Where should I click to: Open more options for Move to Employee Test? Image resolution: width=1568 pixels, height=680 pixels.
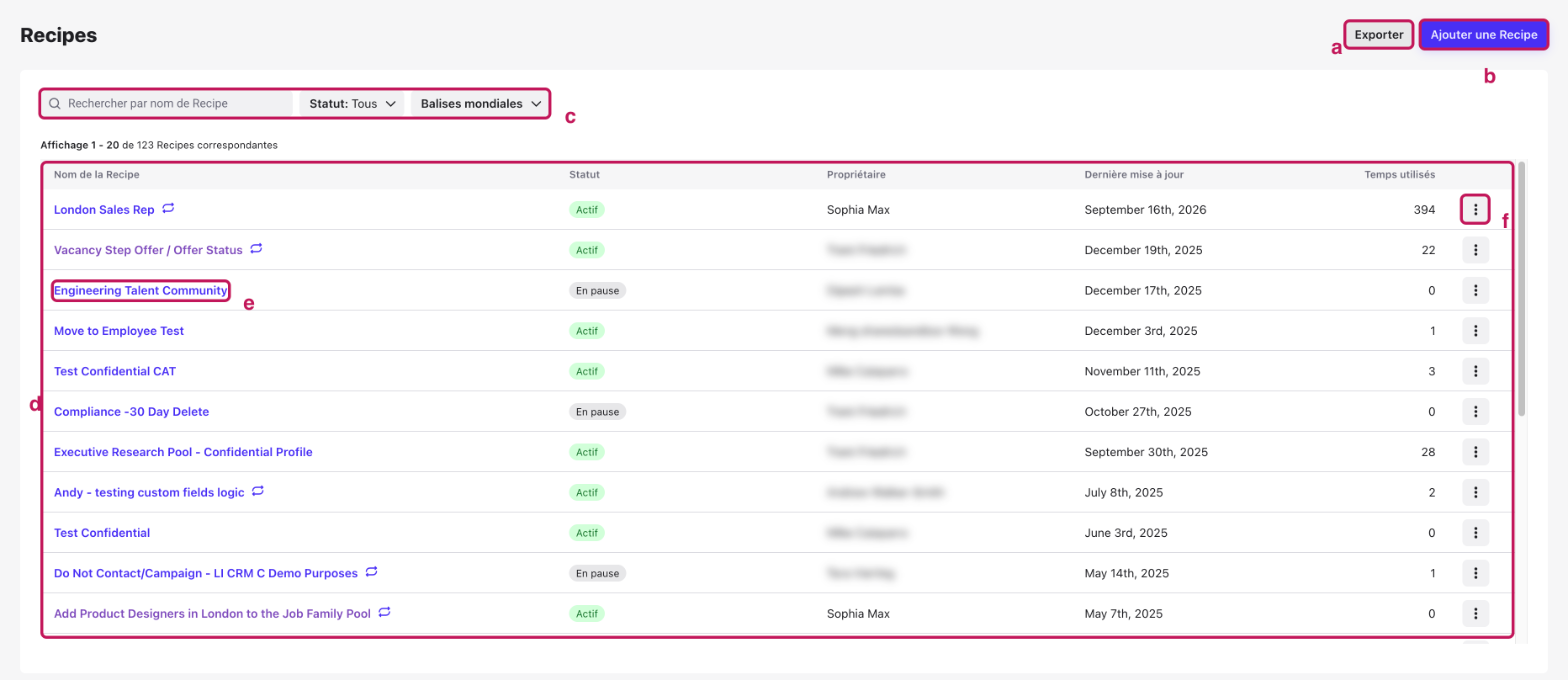coord(1475,331)
